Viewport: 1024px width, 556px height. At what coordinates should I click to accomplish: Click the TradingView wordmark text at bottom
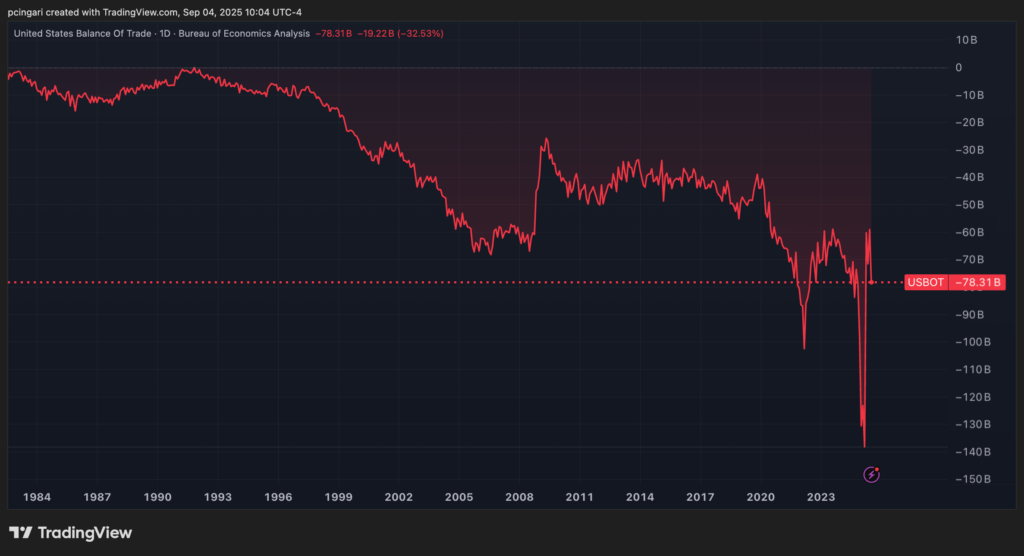pyautogui.click(x=86, y=533)
